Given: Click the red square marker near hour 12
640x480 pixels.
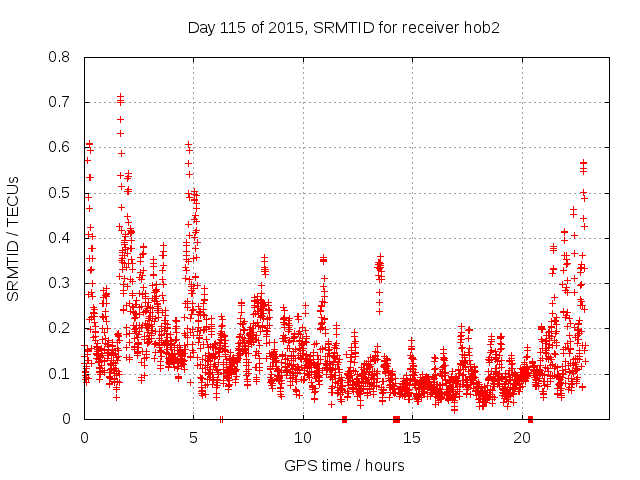Looking at the screenshot, I should pos(344,419).
